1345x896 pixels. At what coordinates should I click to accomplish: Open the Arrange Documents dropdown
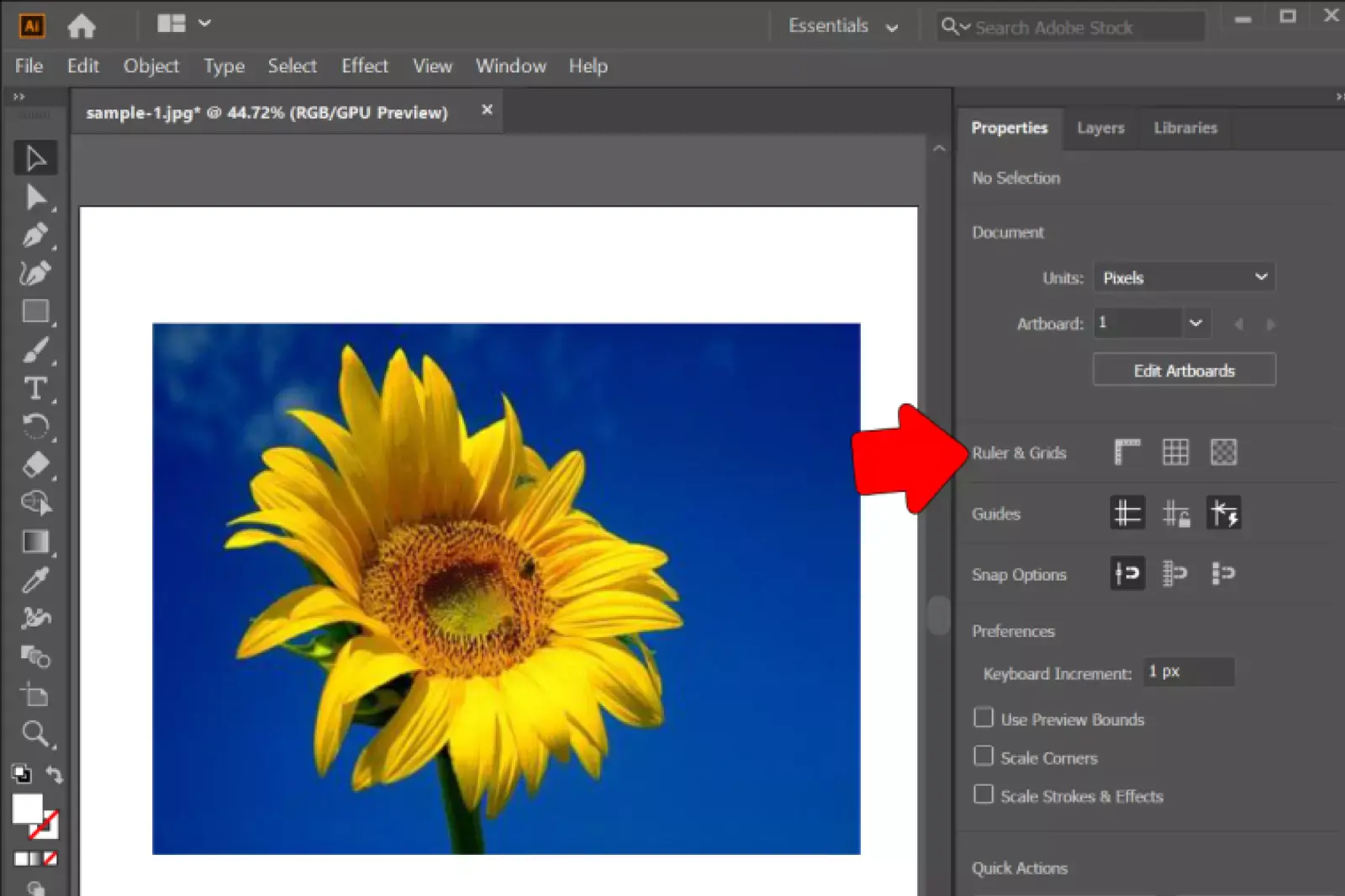[184, 24]
